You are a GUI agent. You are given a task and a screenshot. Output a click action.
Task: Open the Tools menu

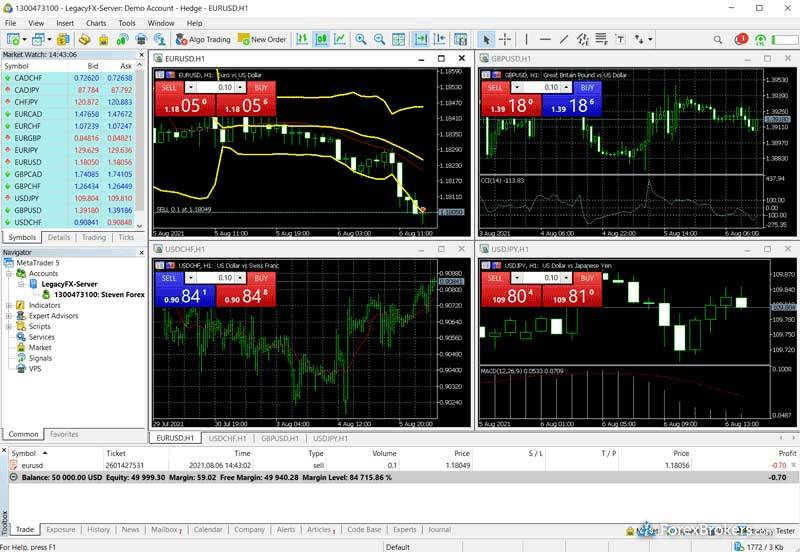tap(127, 23)
